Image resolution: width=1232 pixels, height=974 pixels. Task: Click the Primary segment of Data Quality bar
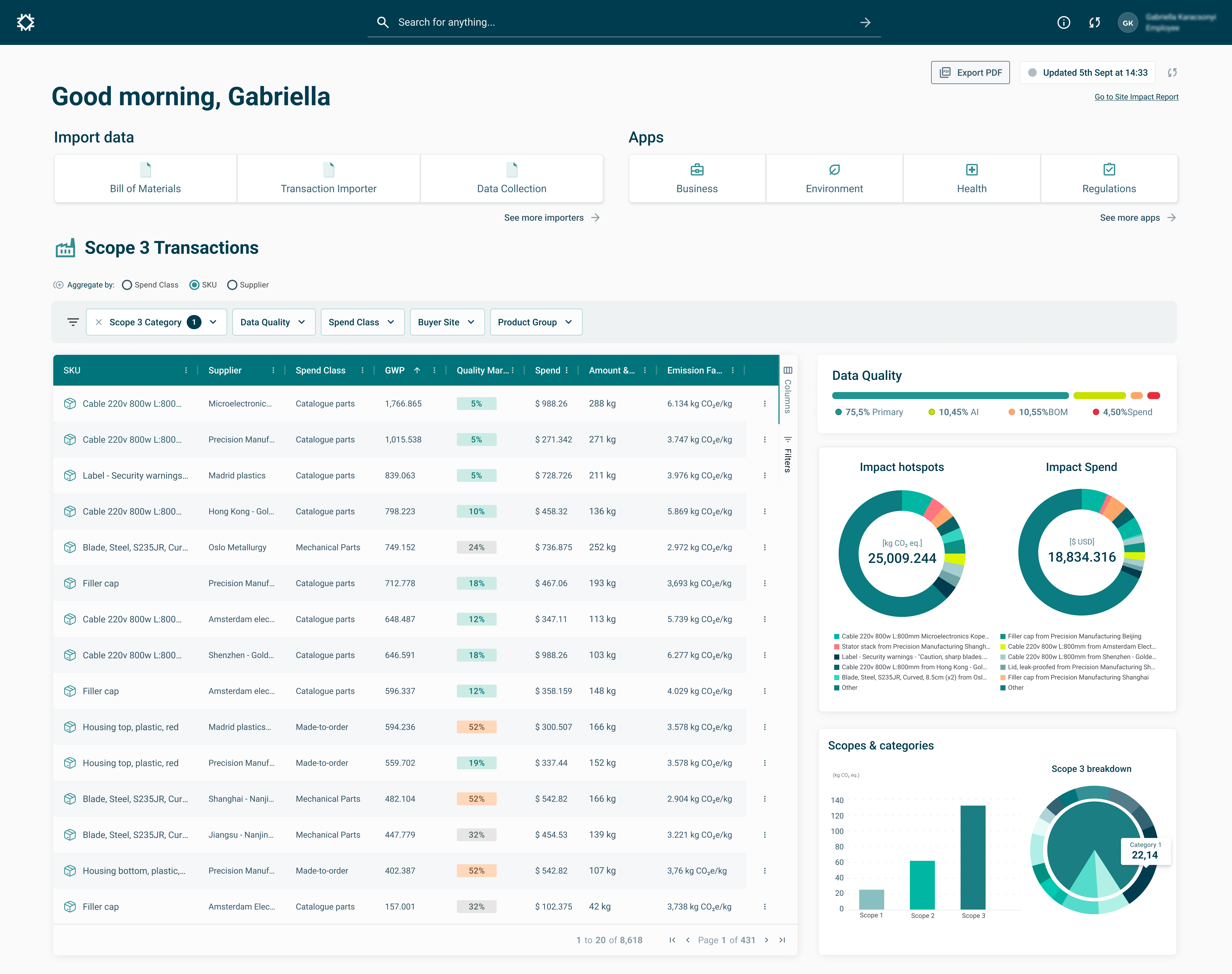click(950, 396)
